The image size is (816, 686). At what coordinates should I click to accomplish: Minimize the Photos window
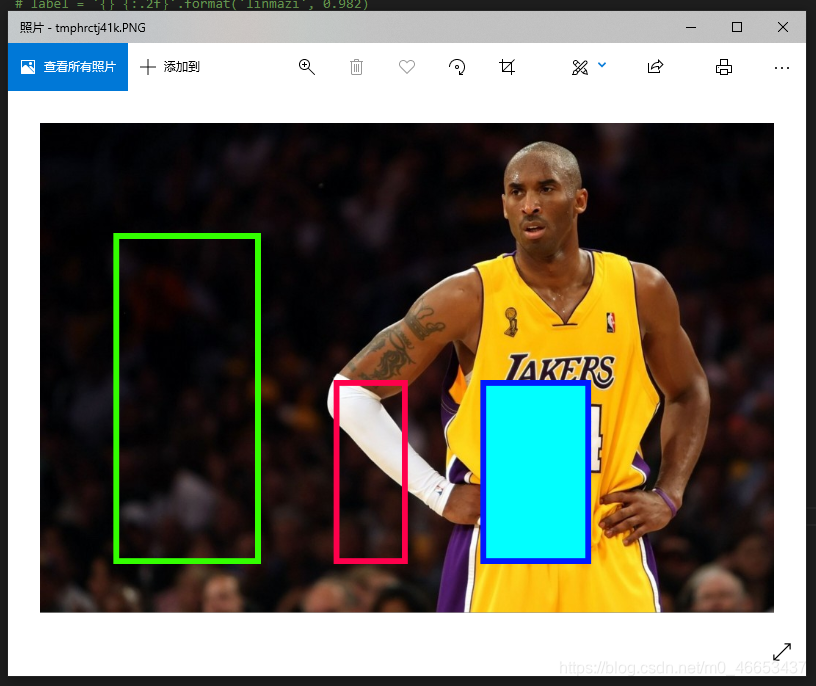point(691,27)
